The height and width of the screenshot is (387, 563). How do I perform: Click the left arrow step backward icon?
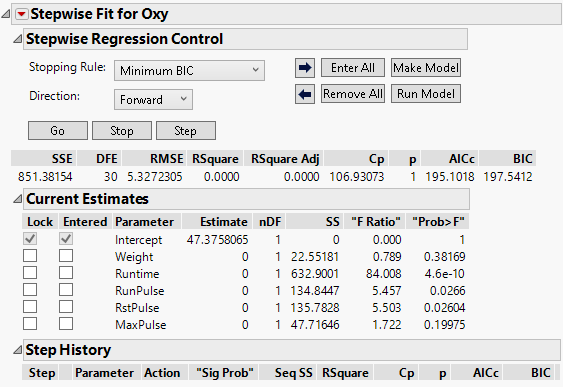click(x=305, y=94)
